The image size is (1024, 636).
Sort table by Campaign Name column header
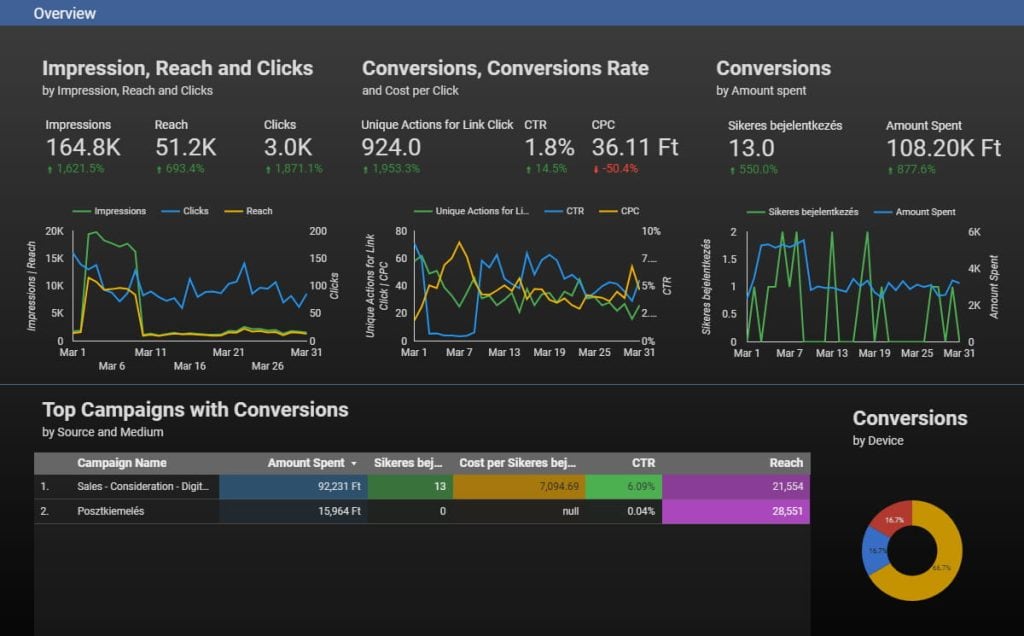point(122,463)
